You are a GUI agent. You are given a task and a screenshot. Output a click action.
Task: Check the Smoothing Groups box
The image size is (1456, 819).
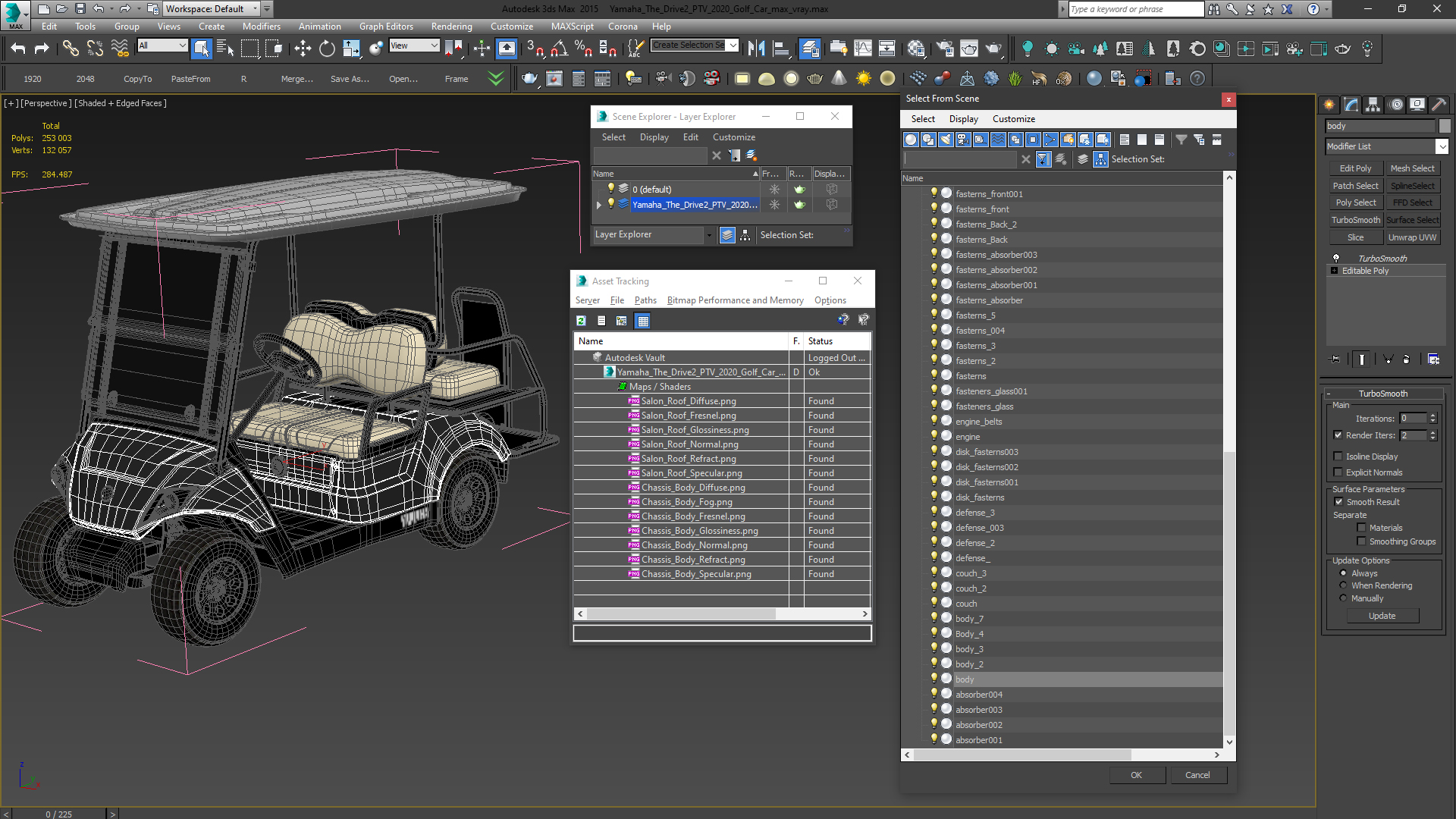pyautogui.click(x=1362, y=541)
